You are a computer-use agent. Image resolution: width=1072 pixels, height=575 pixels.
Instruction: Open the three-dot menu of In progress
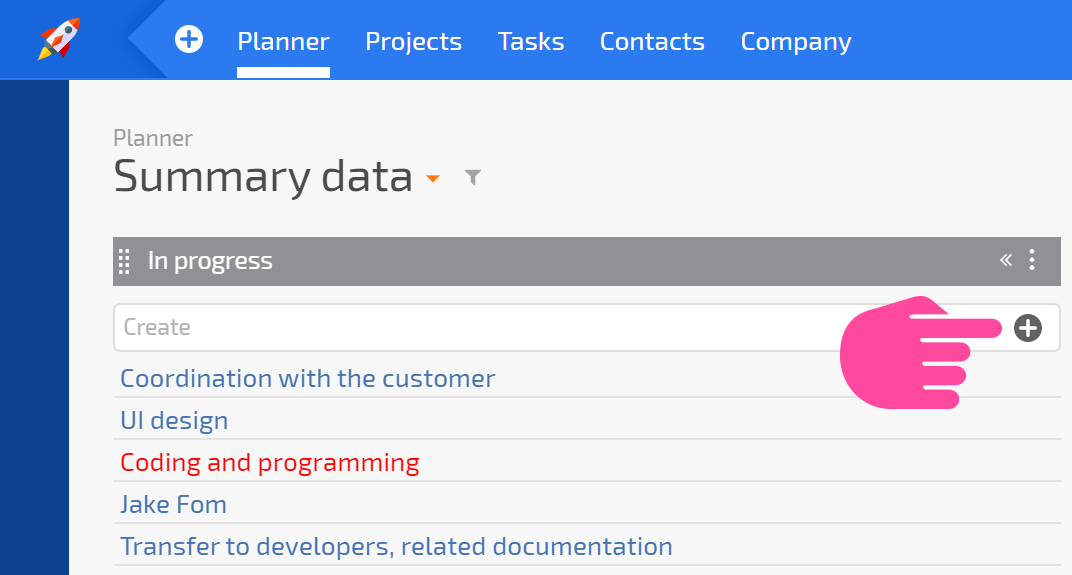(x=1032, y=260)
